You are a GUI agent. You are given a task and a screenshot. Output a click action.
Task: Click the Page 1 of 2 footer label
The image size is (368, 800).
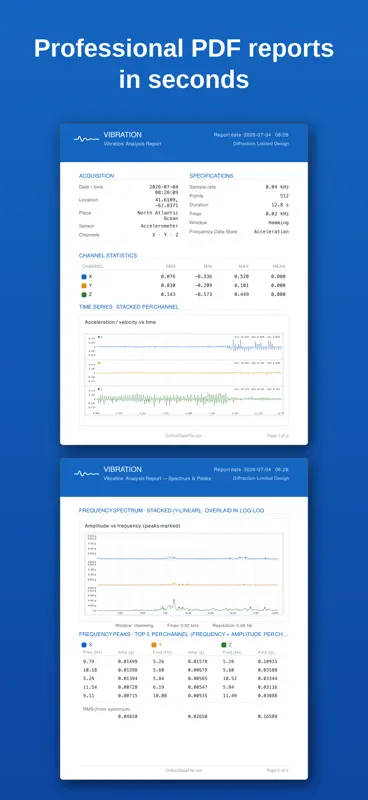click(278, 436)
